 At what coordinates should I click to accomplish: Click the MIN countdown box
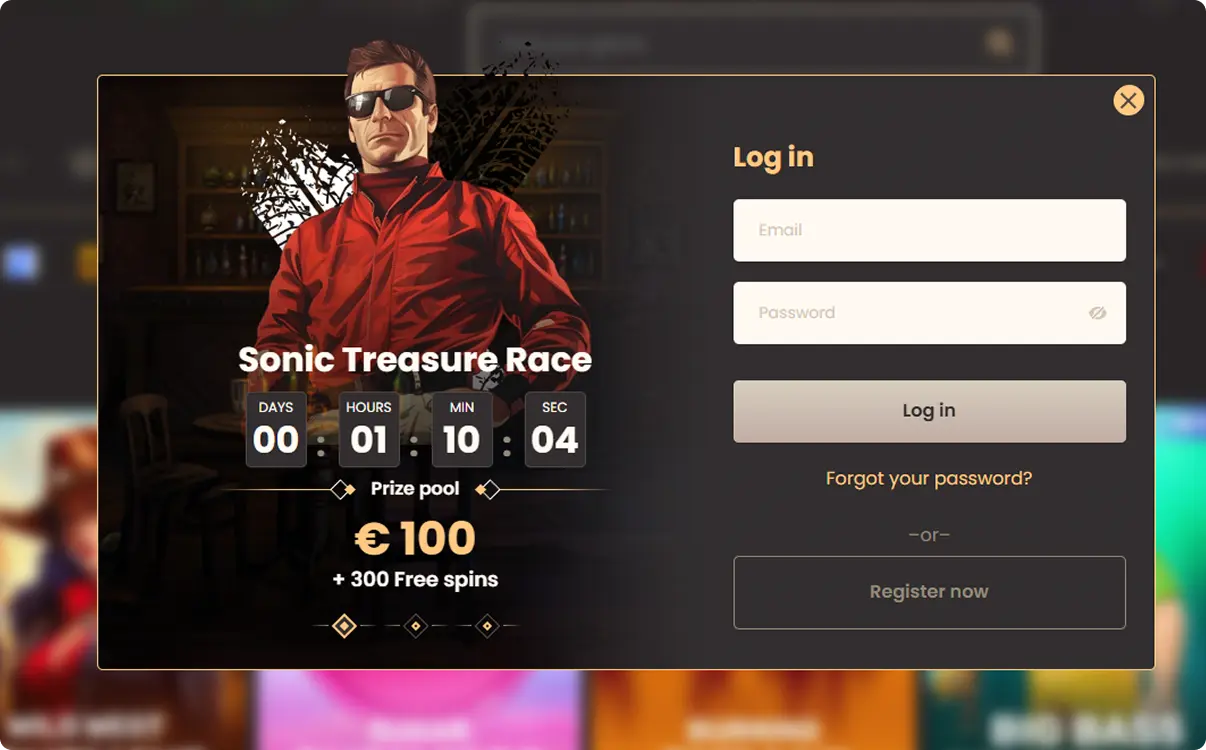462,430
